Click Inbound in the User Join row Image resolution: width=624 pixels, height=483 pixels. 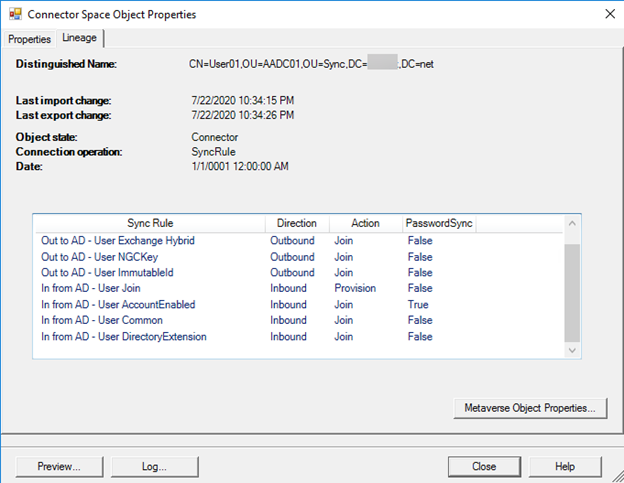pyautogui.click(x=289, y=288)
